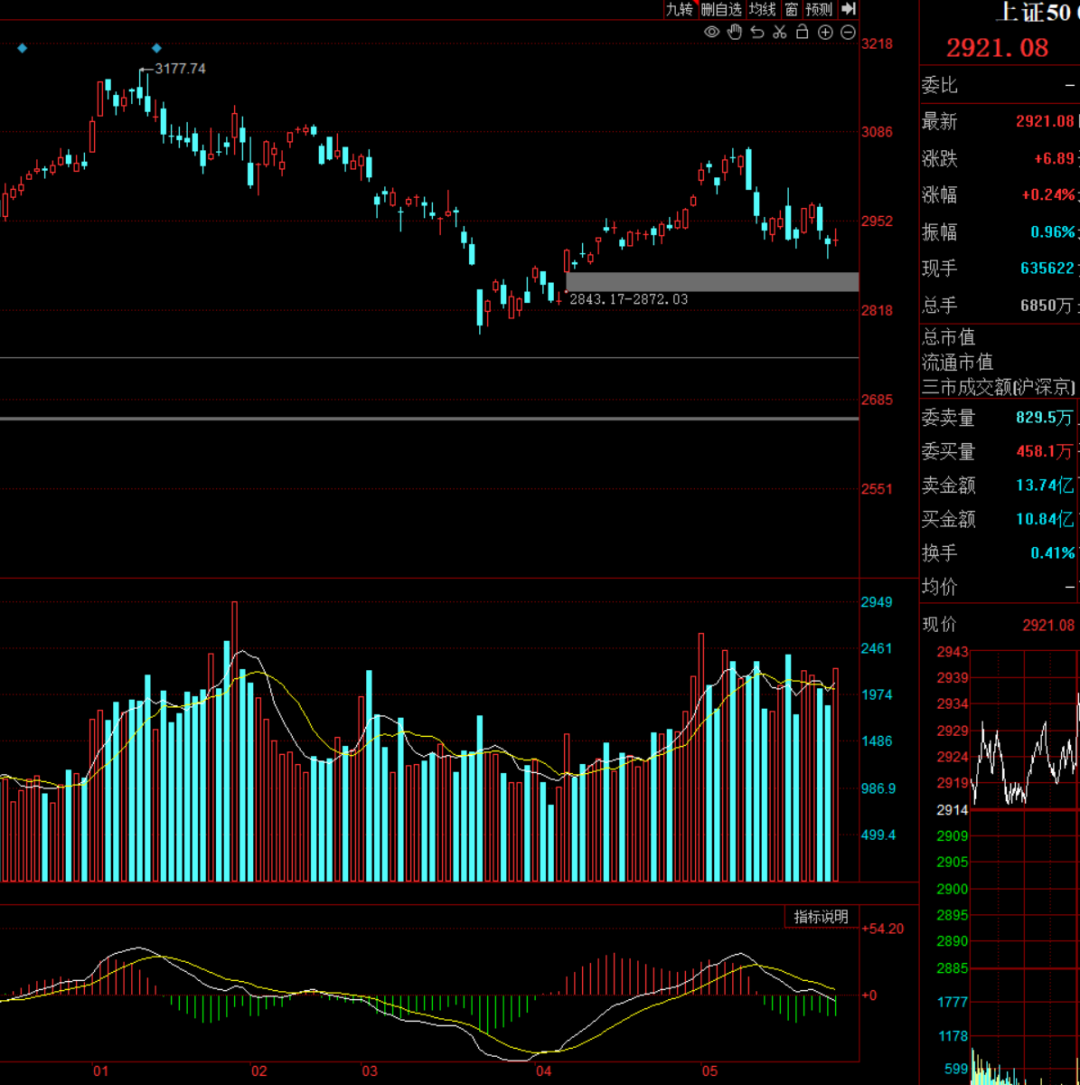Screen dimensions: 1080x1085
Task: Click the +6.89 change value
Action: click(1054, 158)
